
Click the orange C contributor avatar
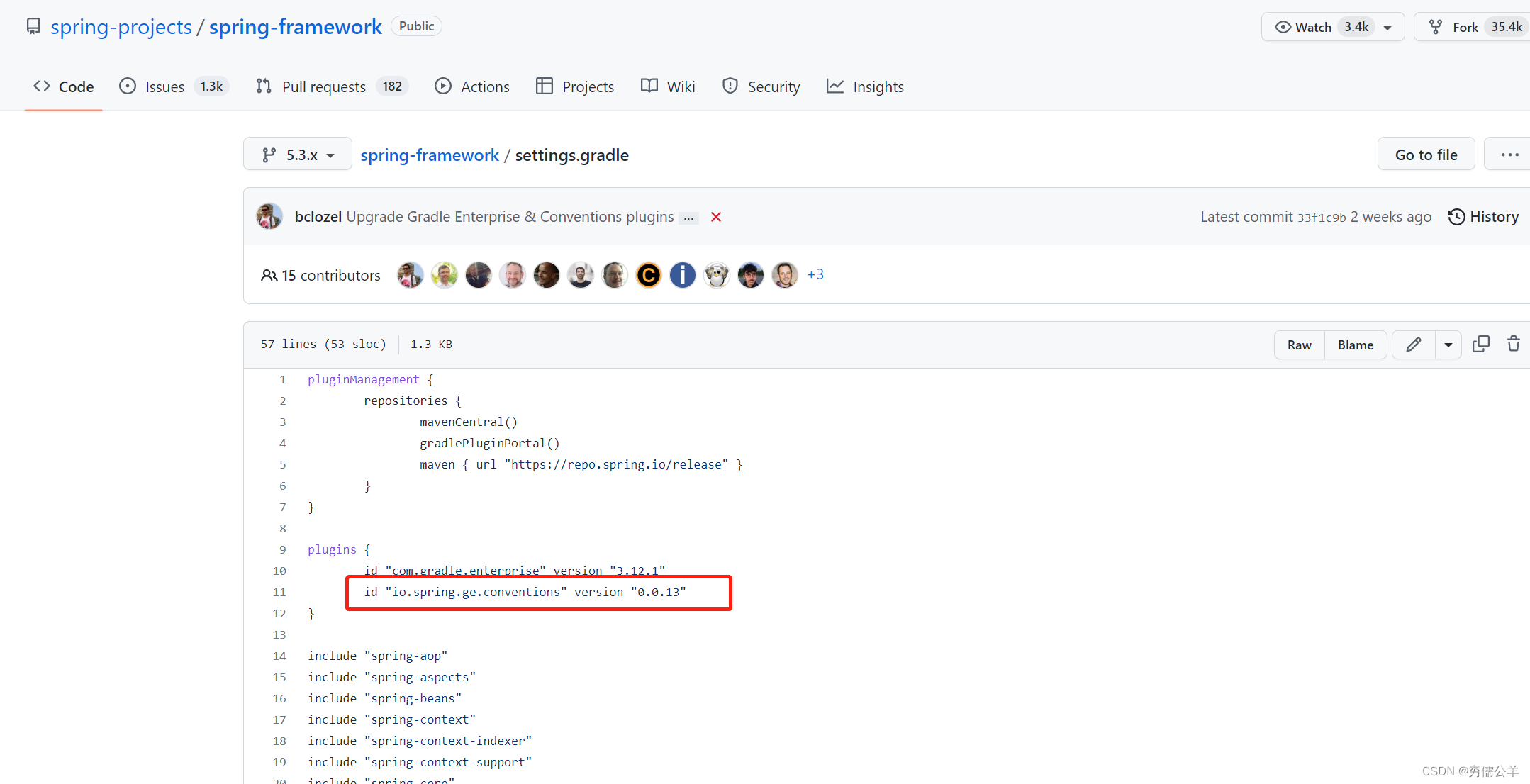[648, 275]
